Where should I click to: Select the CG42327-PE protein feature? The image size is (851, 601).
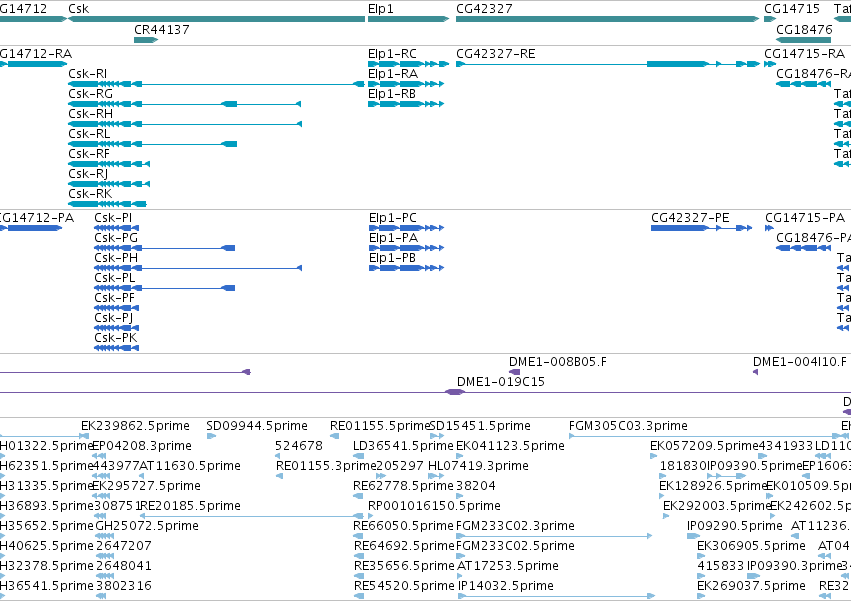click(x=701, y=228)
